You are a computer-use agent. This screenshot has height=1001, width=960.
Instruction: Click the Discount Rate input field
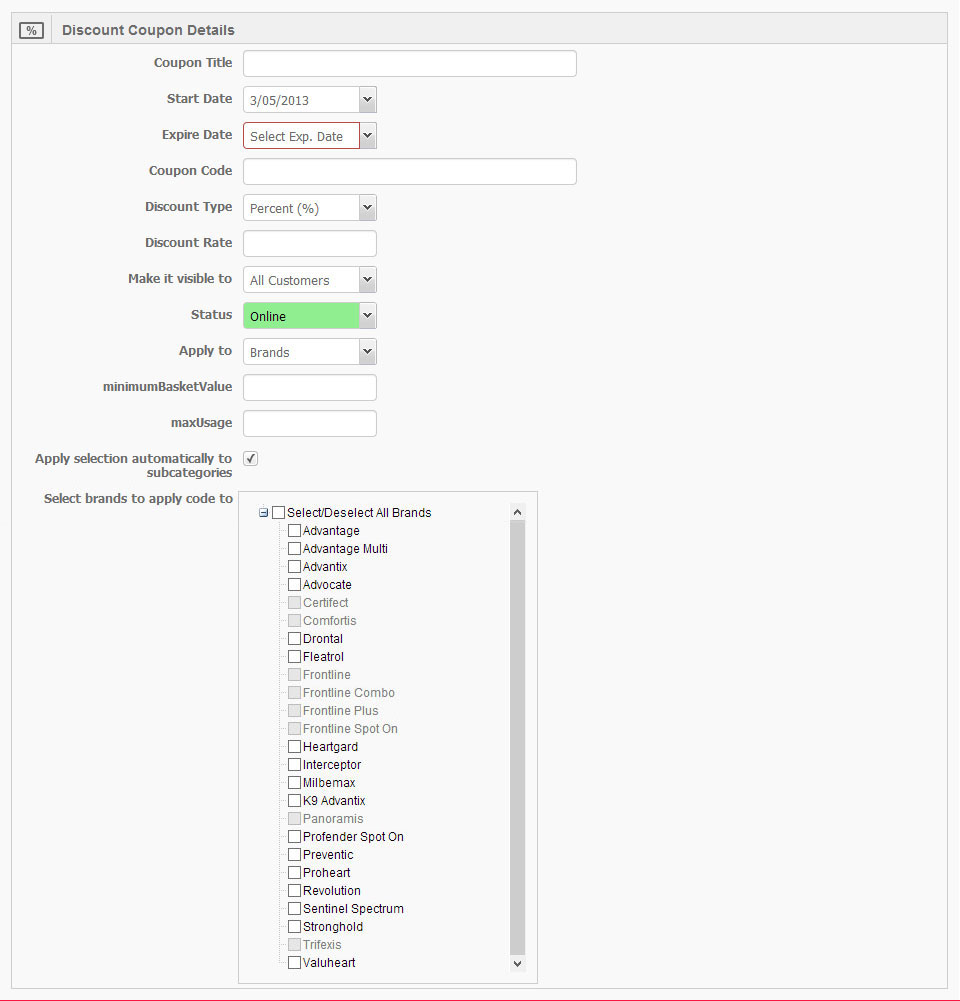pyautogui.click(x=310, y=244)
